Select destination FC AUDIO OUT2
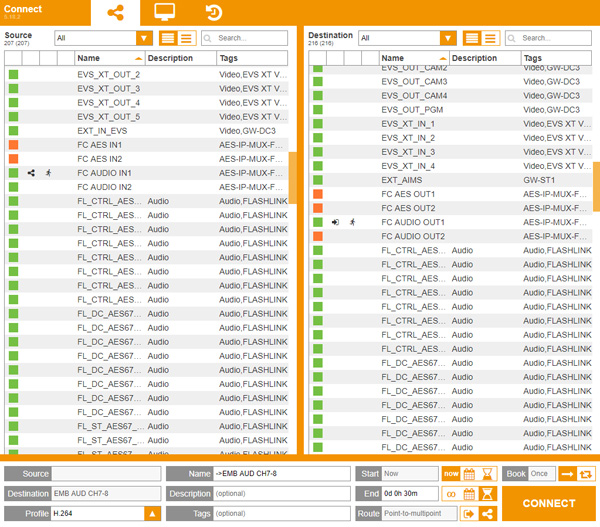The height and width of the screenshot is (527, 600). (x=451, y=237)
